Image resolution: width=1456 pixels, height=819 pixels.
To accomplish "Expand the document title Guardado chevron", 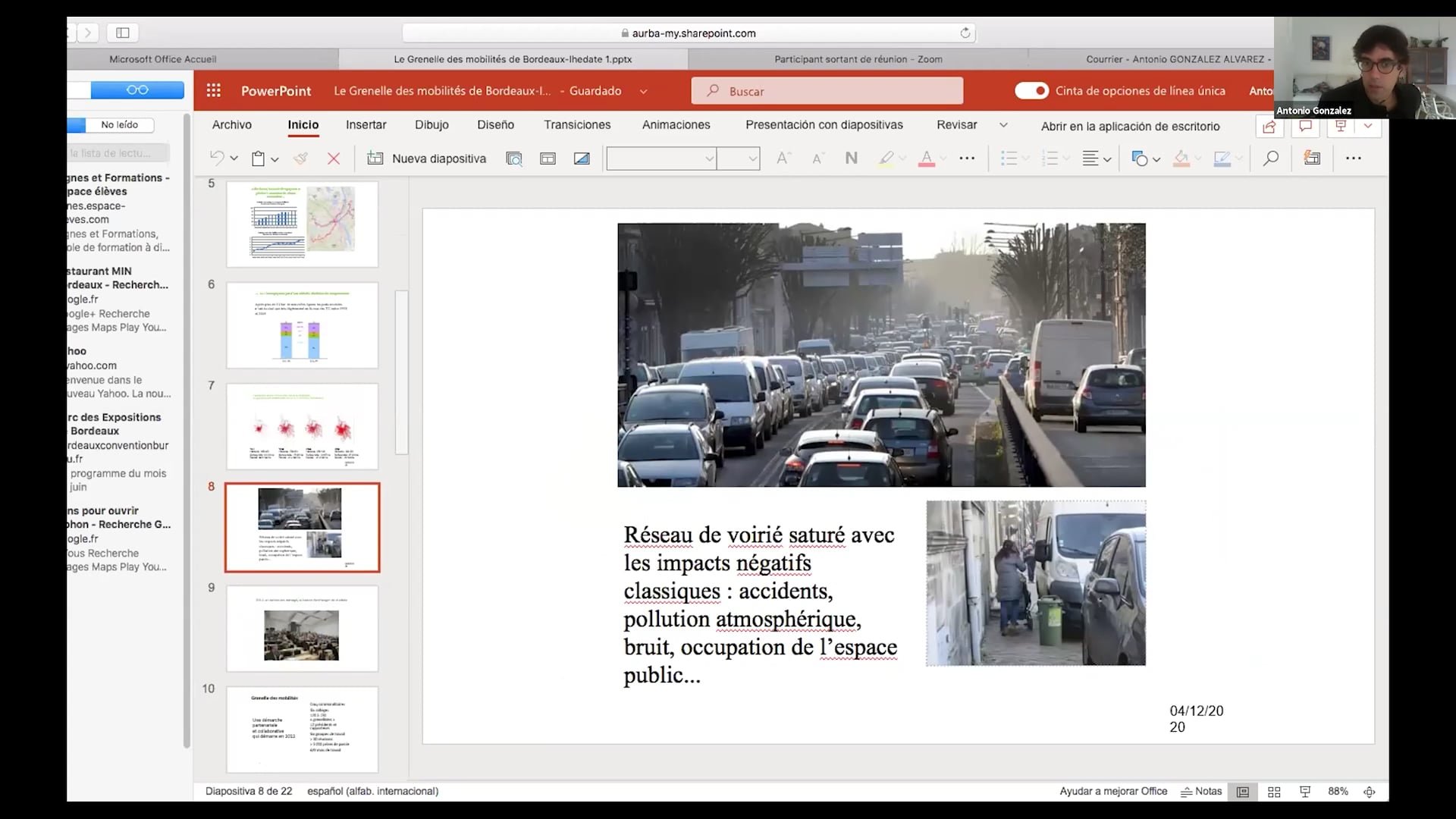I will coord(643,91).
